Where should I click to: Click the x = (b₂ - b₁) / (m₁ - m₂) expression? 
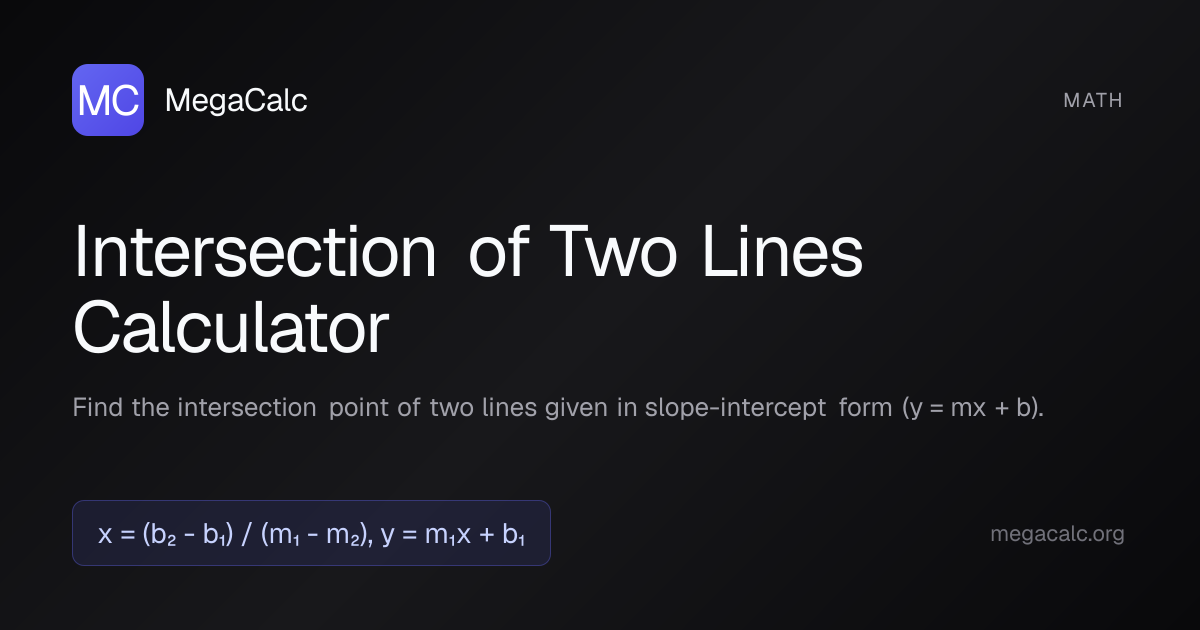click(234, 534)
